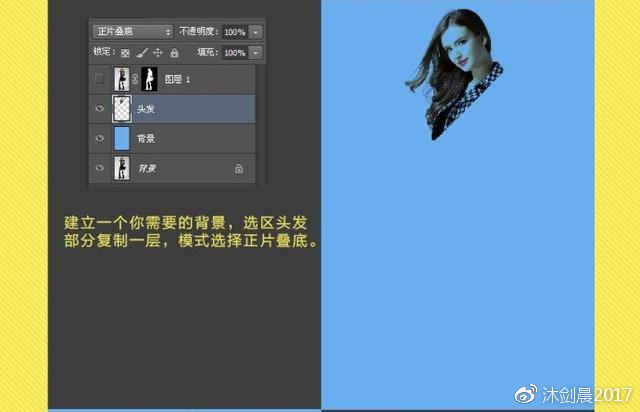Screen dimensions: 640x412
Task: Toggle the lock transparent pixels icon
Action: [125, 53]
